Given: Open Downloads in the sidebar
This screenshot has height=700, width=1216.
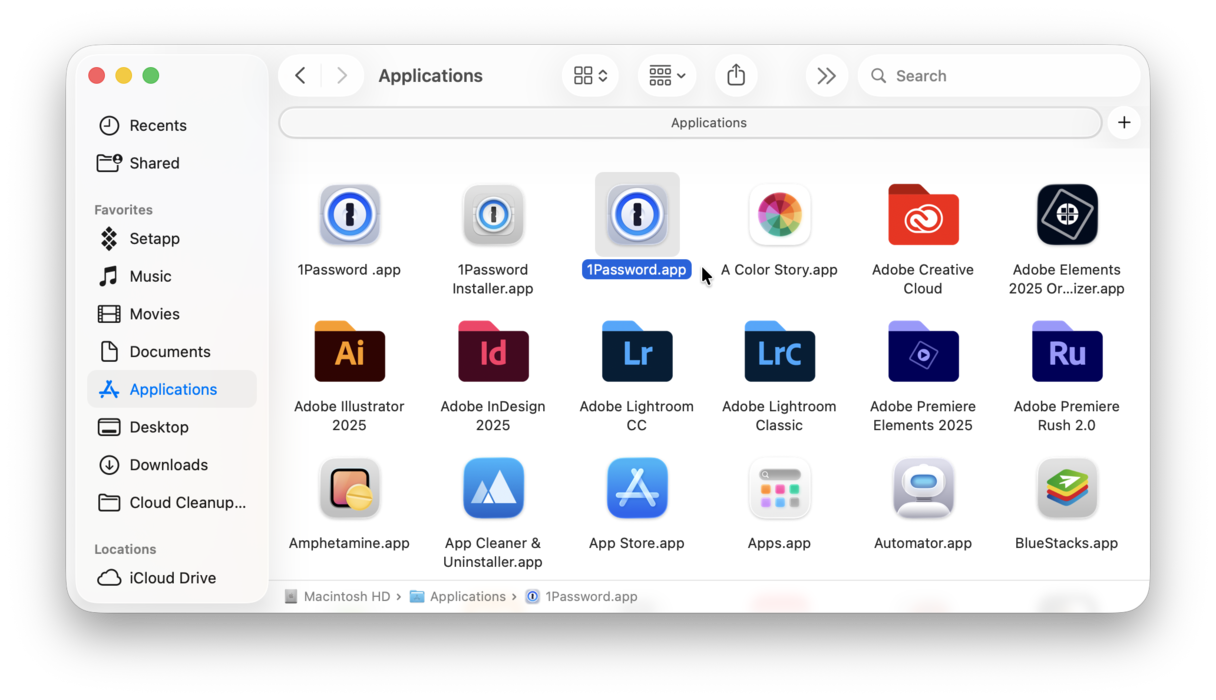Looking at the screenshot, I should [172, 465].
